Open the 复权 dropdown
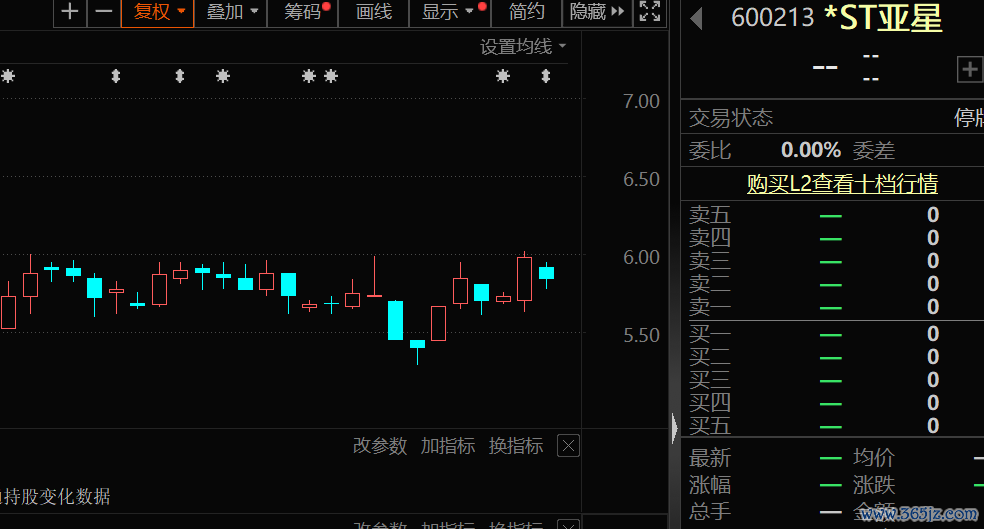This screenshot has width=984, height=529. coord(160,12)
